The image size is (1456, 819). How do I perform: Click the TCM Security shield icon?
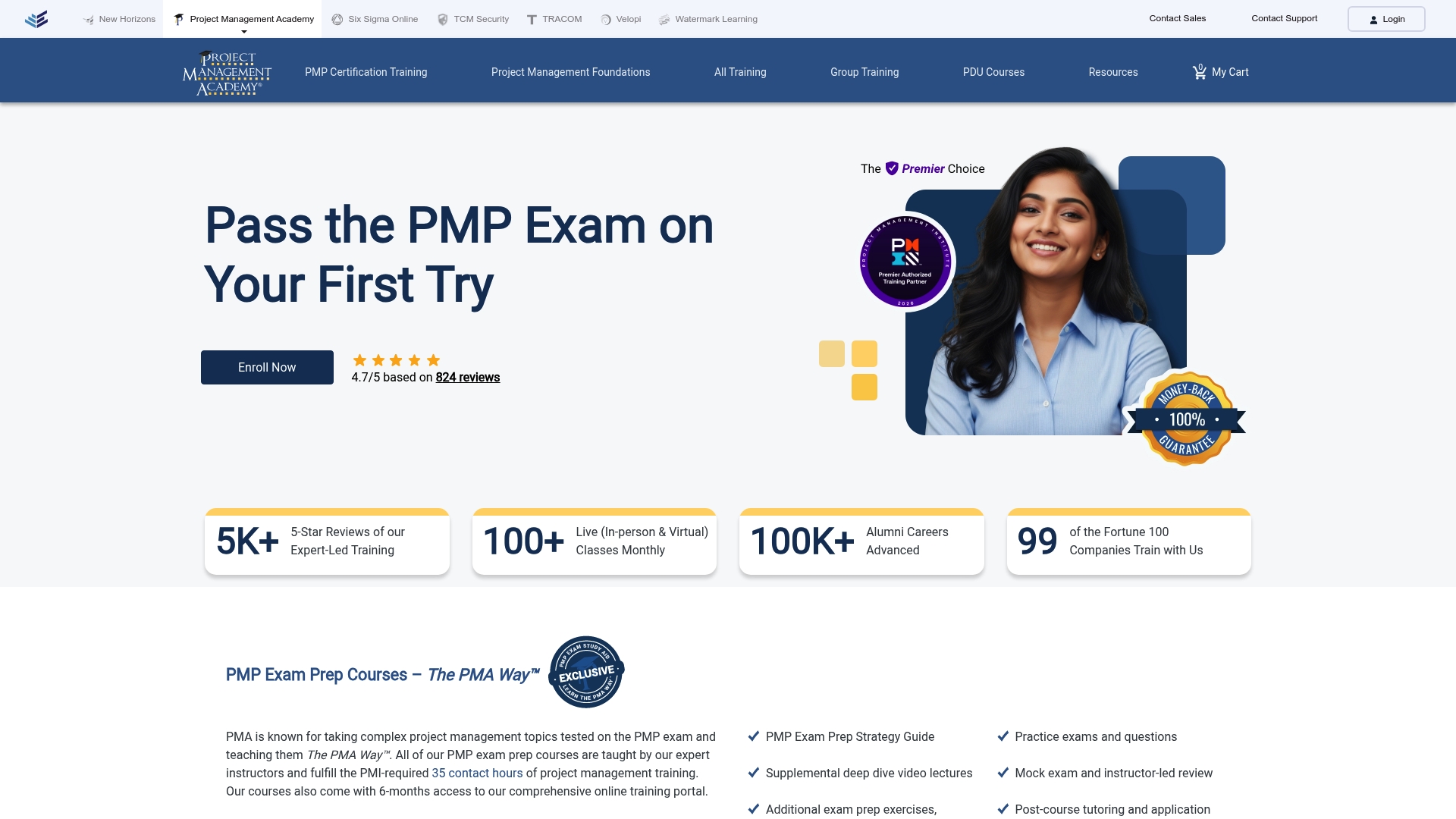point(442,19)
